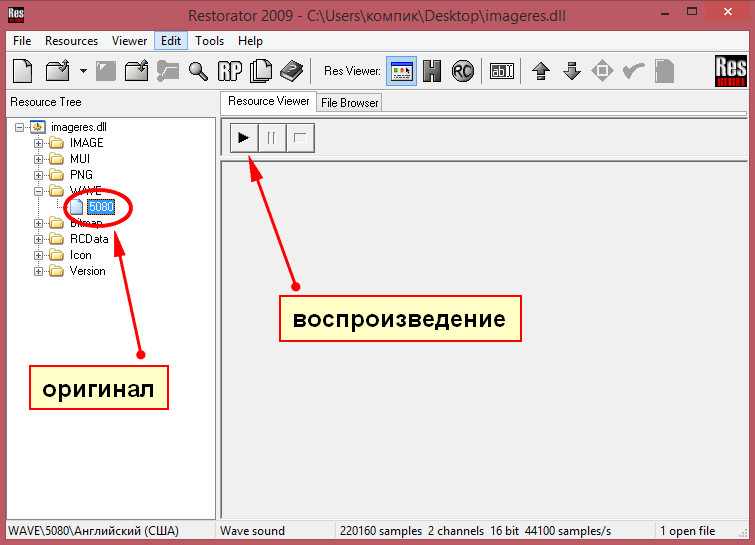Pause the wave sound playback
Viewport: 755px width, 545px height.
click(x=272, y=138)
